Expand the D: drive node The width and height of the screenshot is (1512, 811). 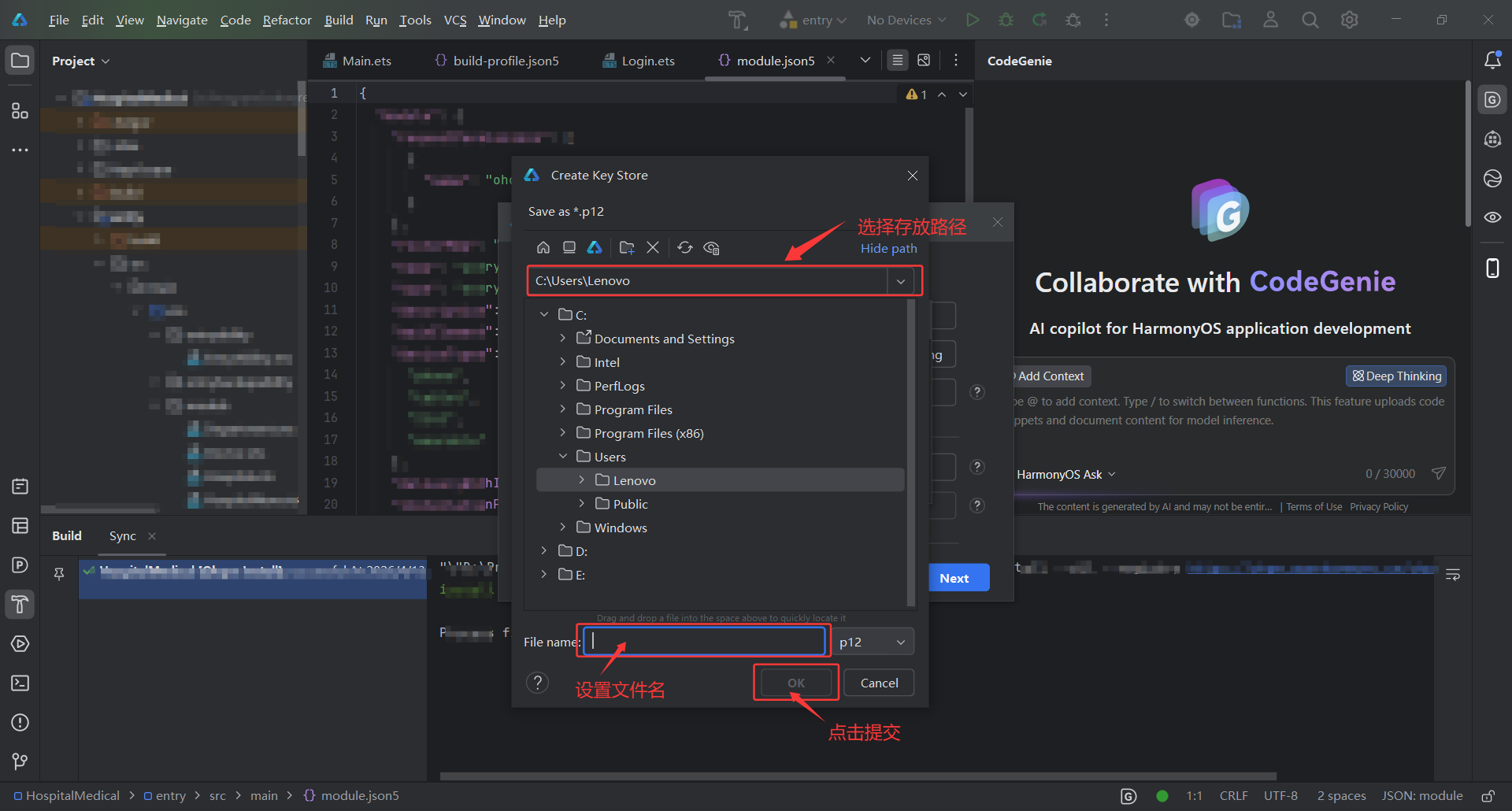tap(544, 550)
